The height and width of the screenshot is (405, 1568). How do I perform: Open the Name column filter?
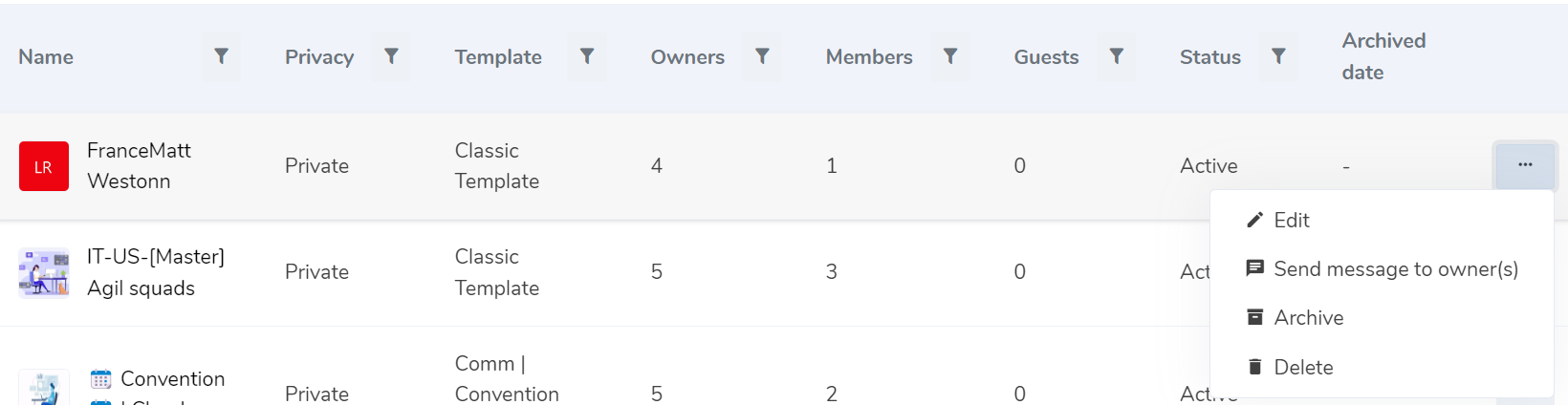click(x=221, y=56)
